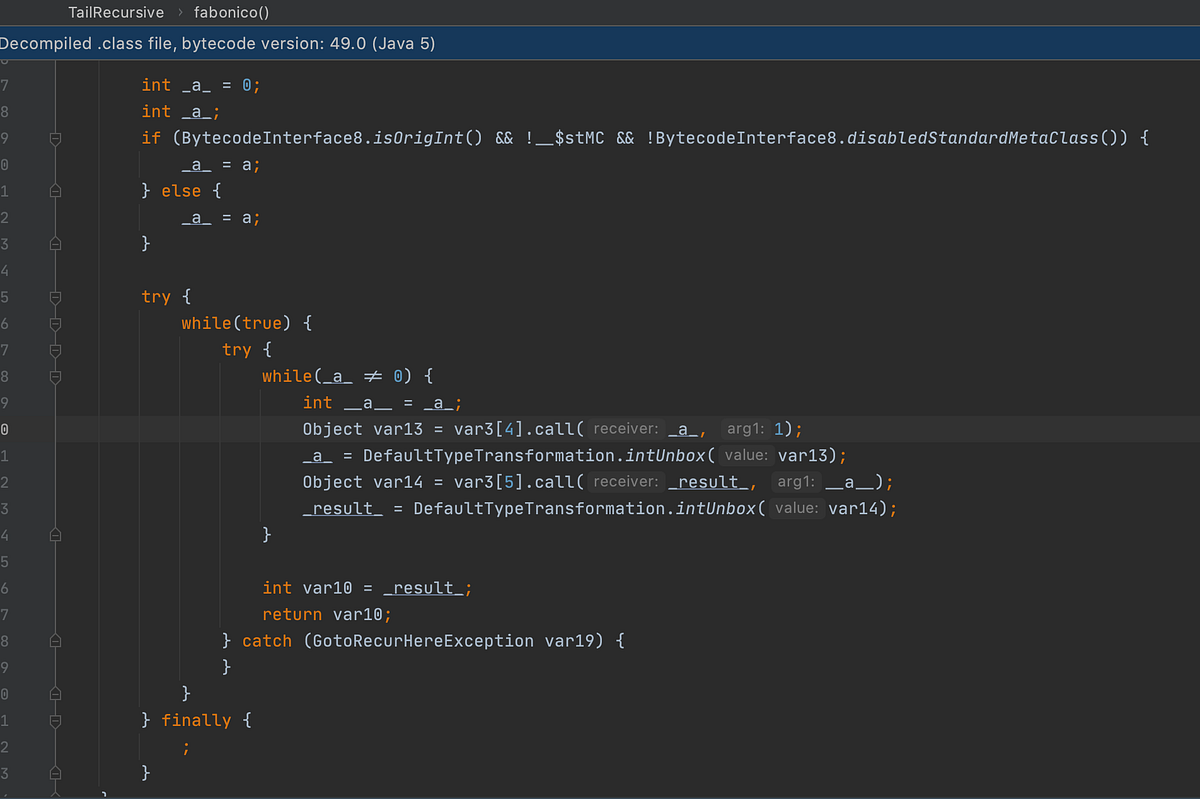The width and height of the screenshot is (1200, 799).
Task: Click the fold marker next to the finally keyword
Action: (55, 720)
